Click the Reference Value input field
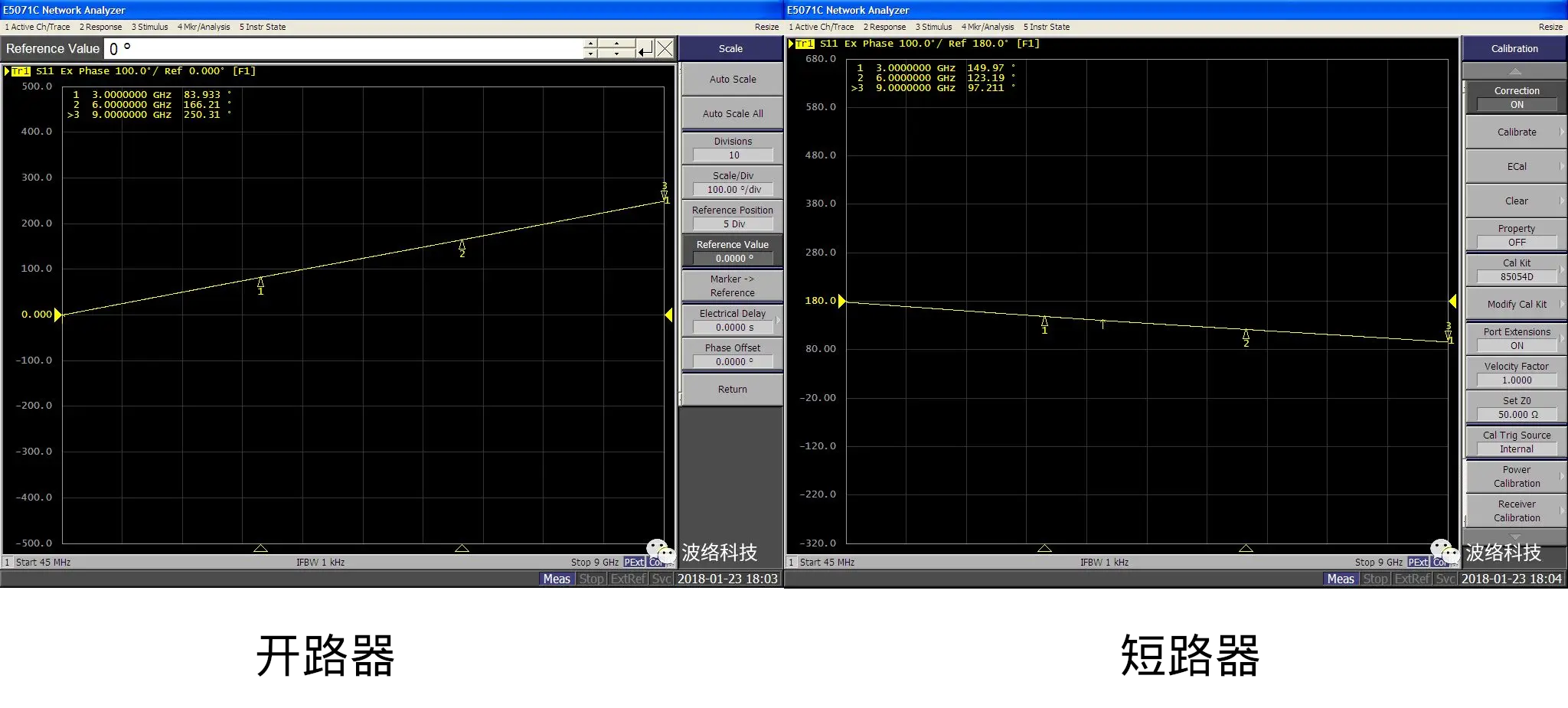1568x708 pixels. pos(345,49)
